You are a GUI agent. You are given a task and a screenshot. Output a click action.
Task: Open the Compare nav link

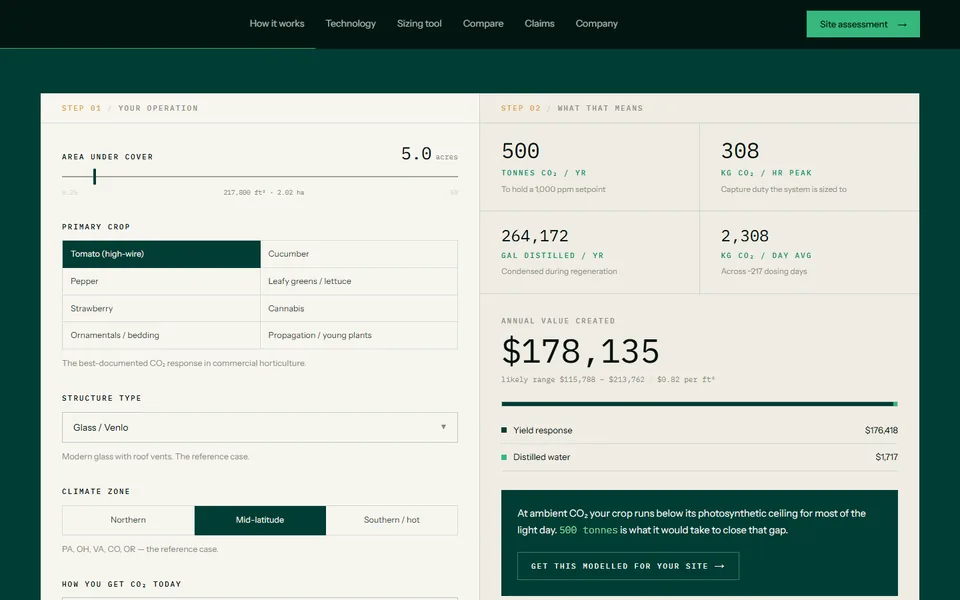tap(483, 23)
